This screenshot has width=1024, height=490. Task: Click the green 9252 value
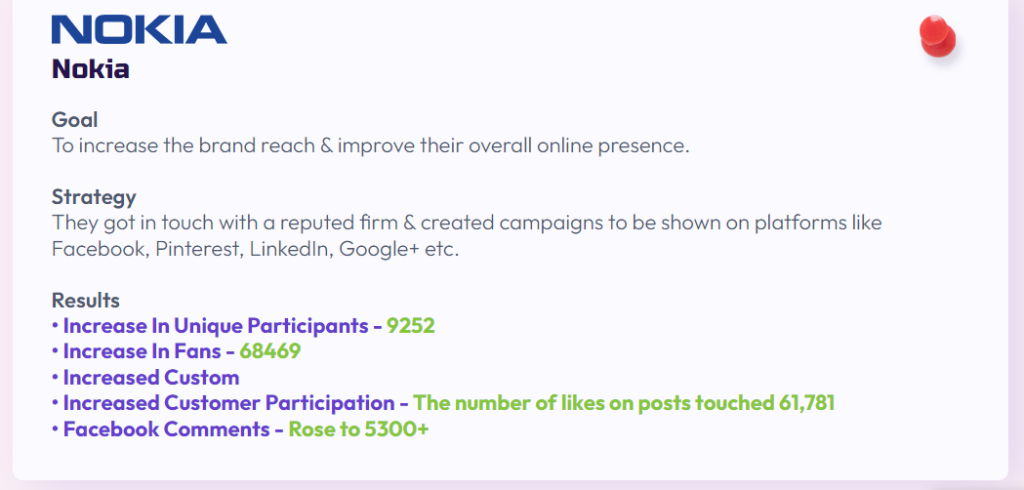click(411, 325)
